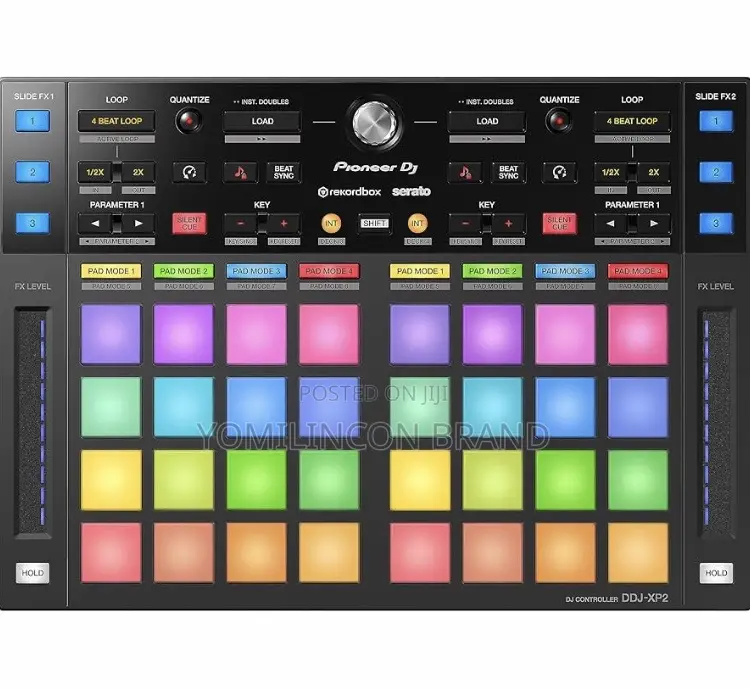Enable right deck Silent Cue
The width and height of the screenshot is (750, 689).
pyautogui.click(x=559, y=223)
